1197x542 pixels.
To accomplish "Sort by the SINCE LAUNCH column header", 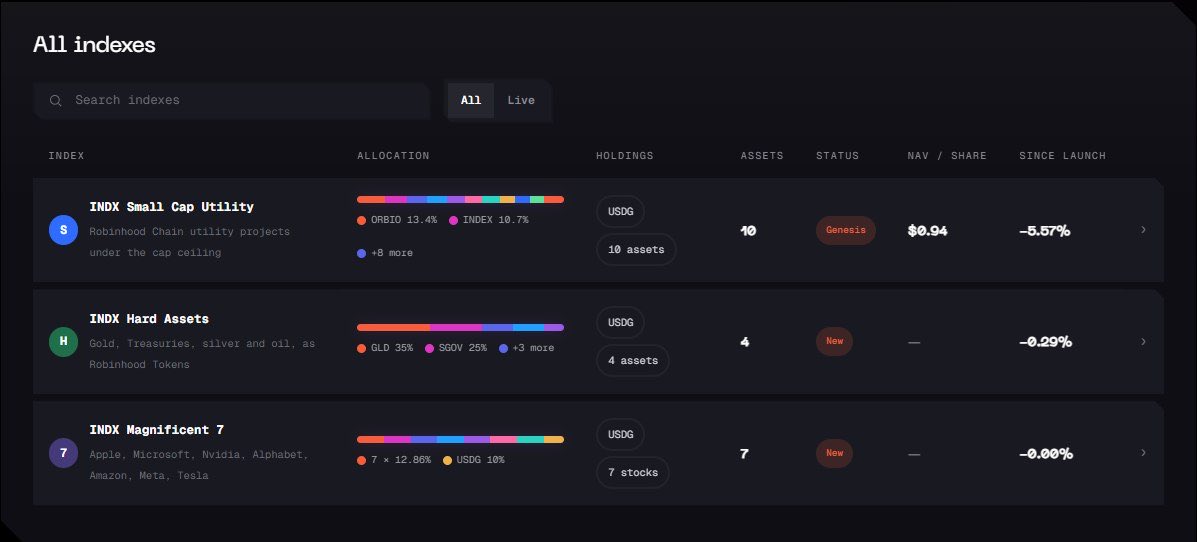I will click(1063, 156).
